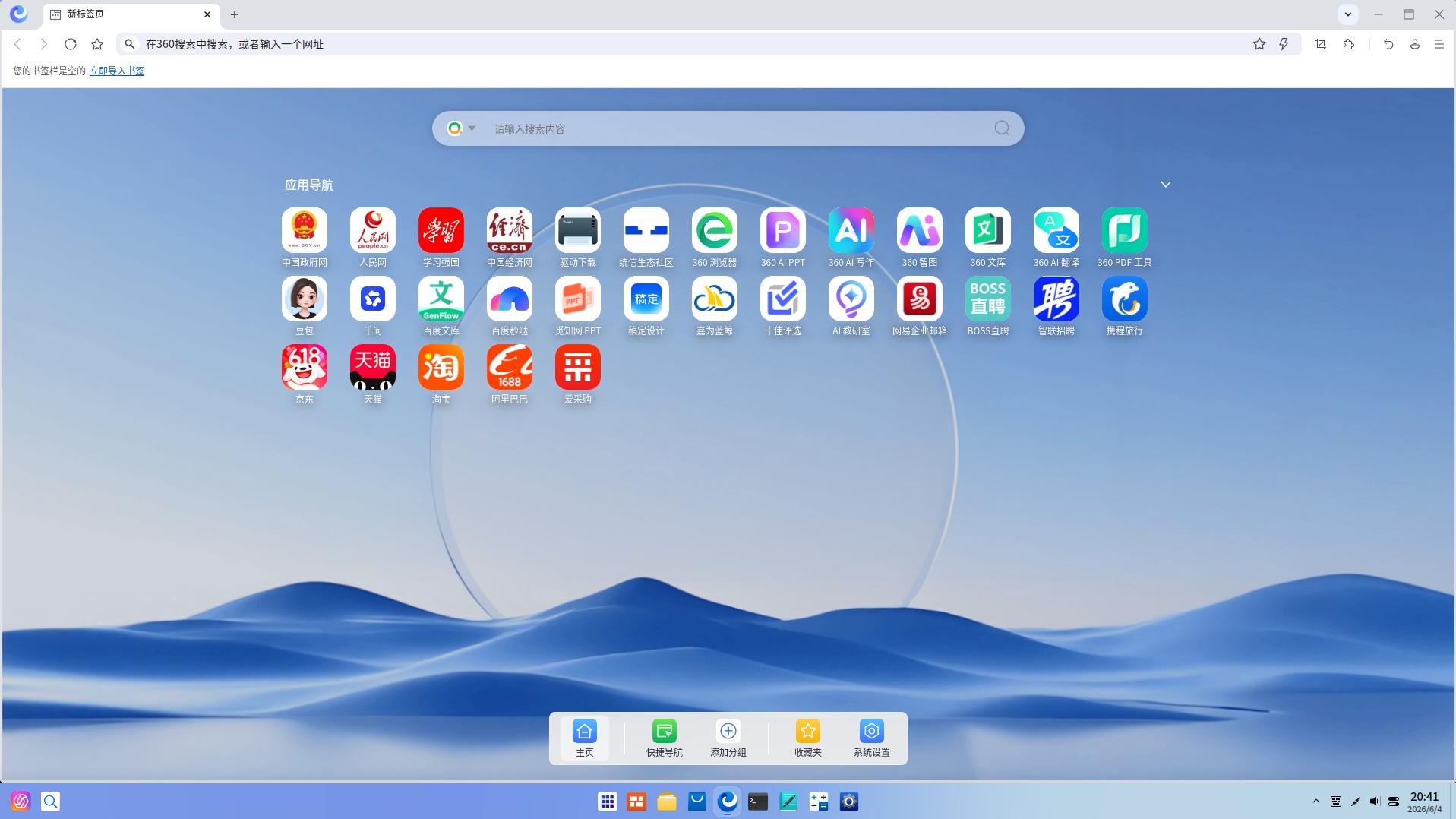Launch the 稿定设计 shortcut
This screenshot has width=1456, height=819.
coord(646,299)
